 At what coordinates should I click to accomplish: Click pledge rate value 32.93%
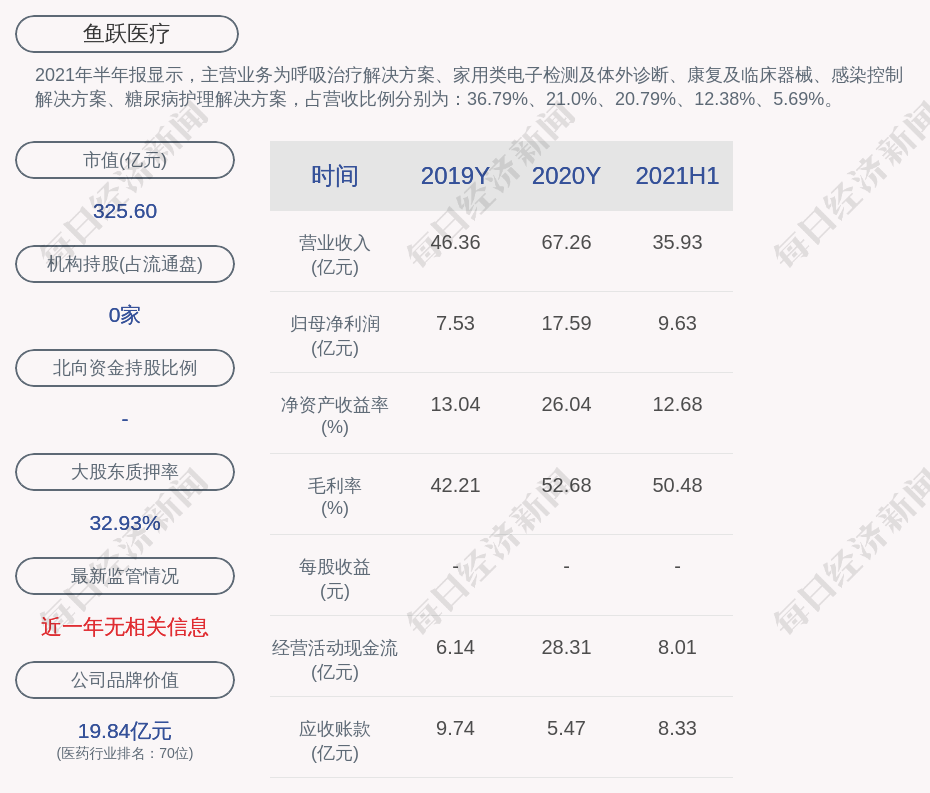pos(125,523)
